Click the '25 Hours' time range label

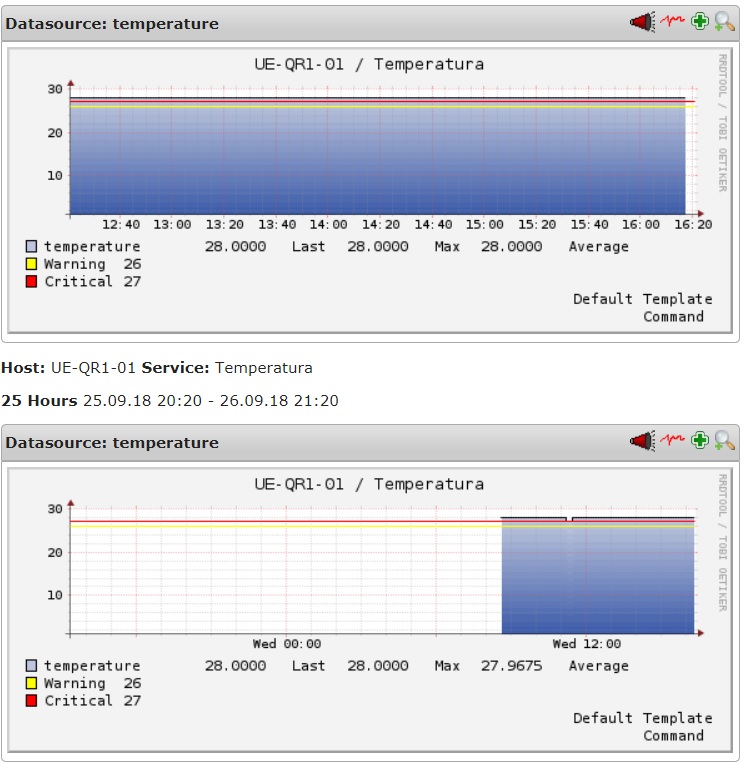(x=39, y=401)
